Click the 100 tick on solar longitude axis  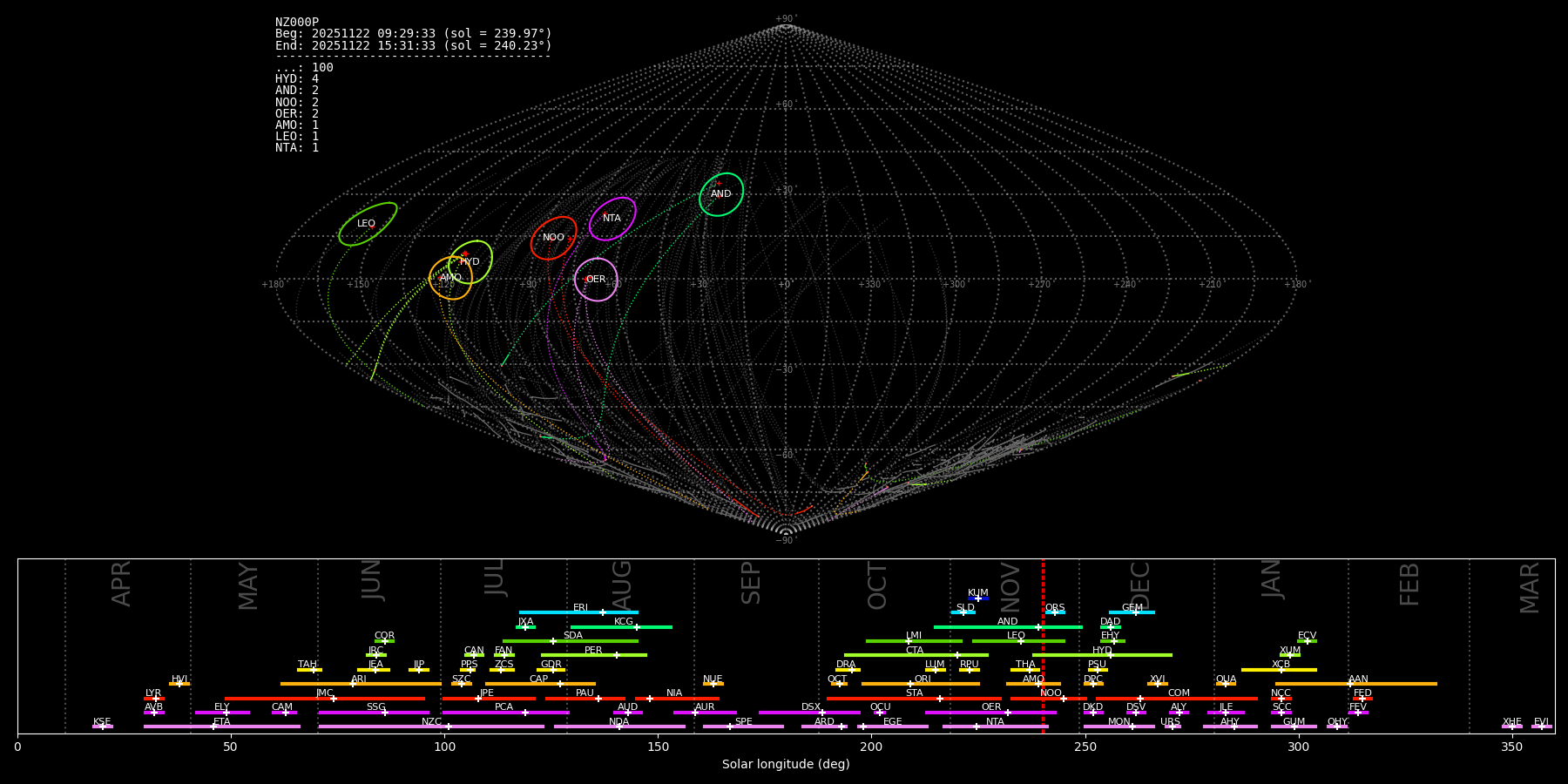point(444,747)
